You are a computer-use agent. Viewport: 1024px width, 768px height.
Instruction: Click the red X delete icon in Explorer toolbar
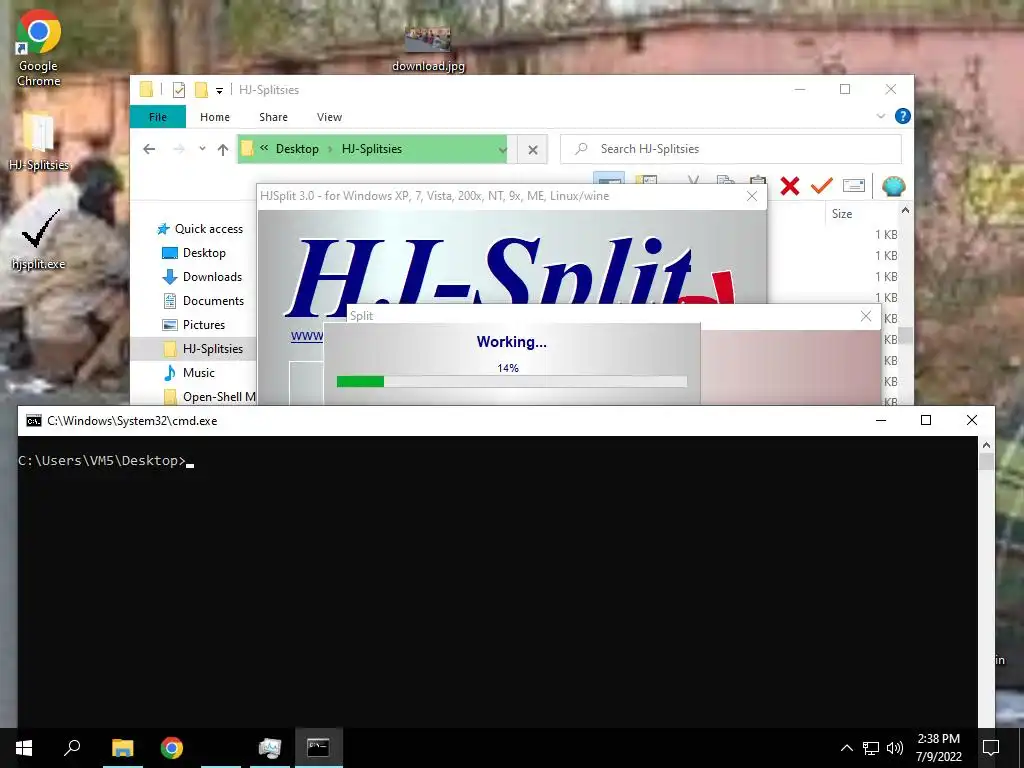pos(790,186)
